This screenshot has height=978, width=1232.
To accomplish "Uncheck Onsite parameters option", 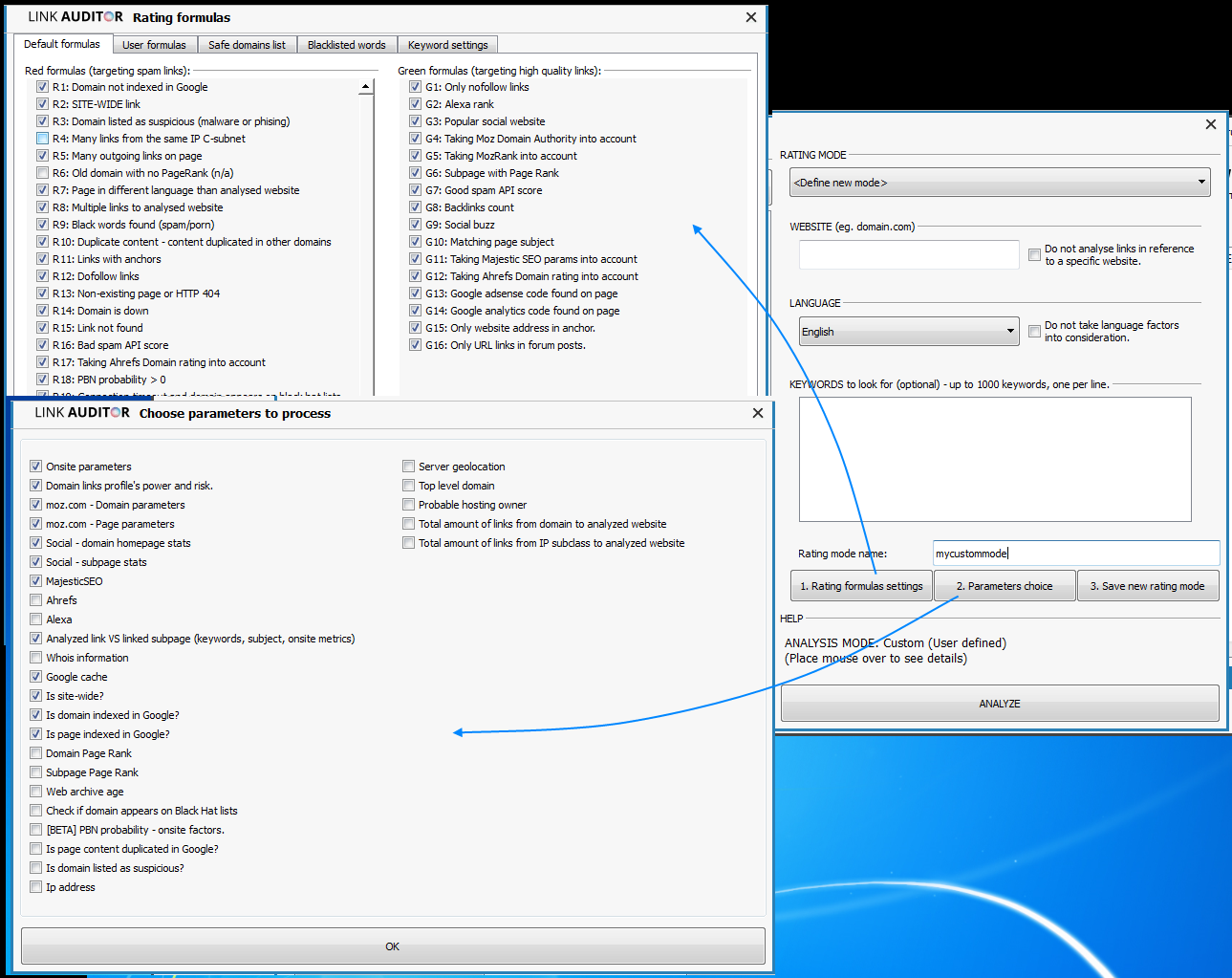I will point(35,467).
